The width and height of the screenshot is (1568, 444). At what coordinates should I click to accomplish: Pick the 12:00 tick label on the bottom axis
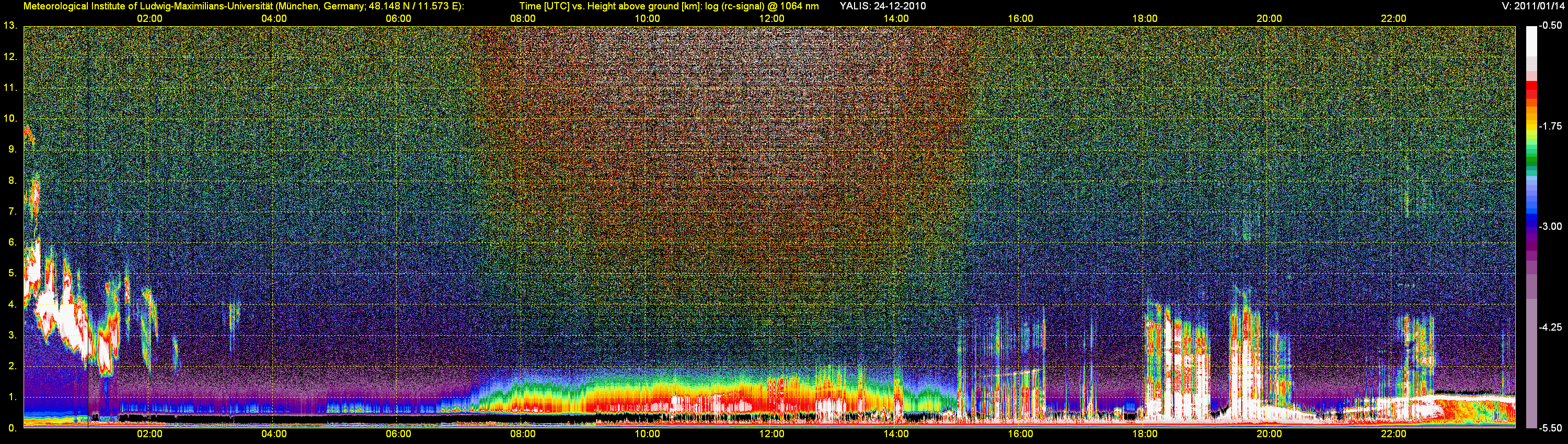coord(771,434)
